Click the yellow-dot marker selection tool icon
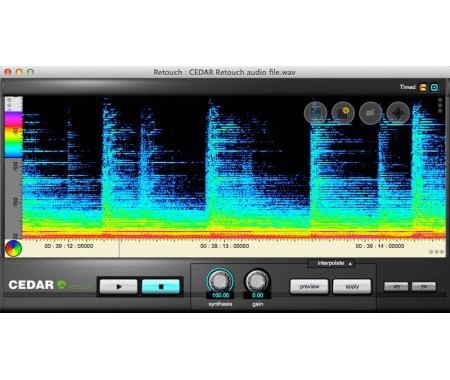 tap(343, 113)
